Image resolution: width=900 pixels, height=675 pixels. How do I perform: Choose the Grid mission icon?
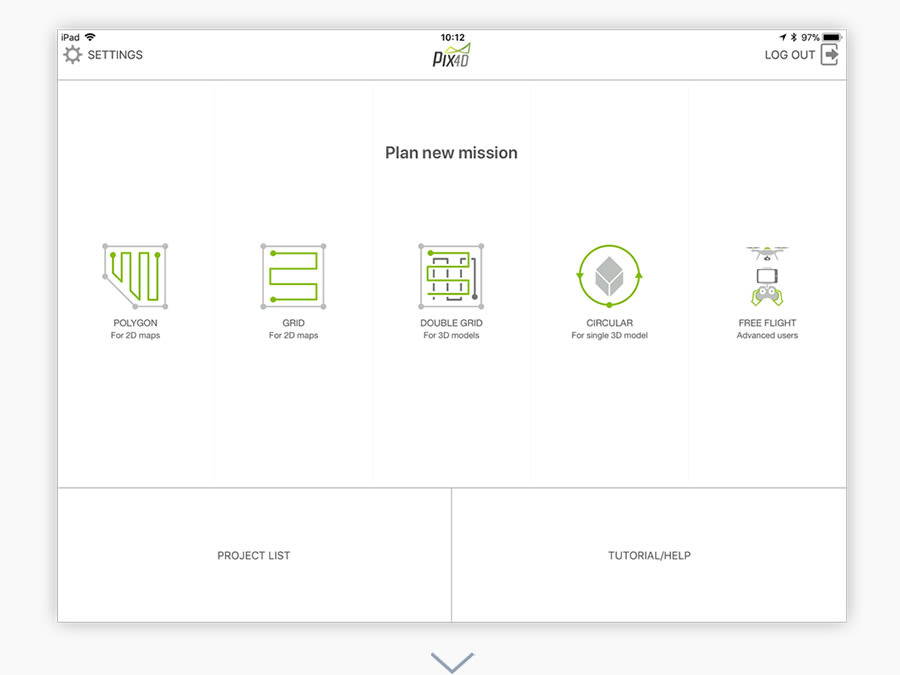point(293,276)
